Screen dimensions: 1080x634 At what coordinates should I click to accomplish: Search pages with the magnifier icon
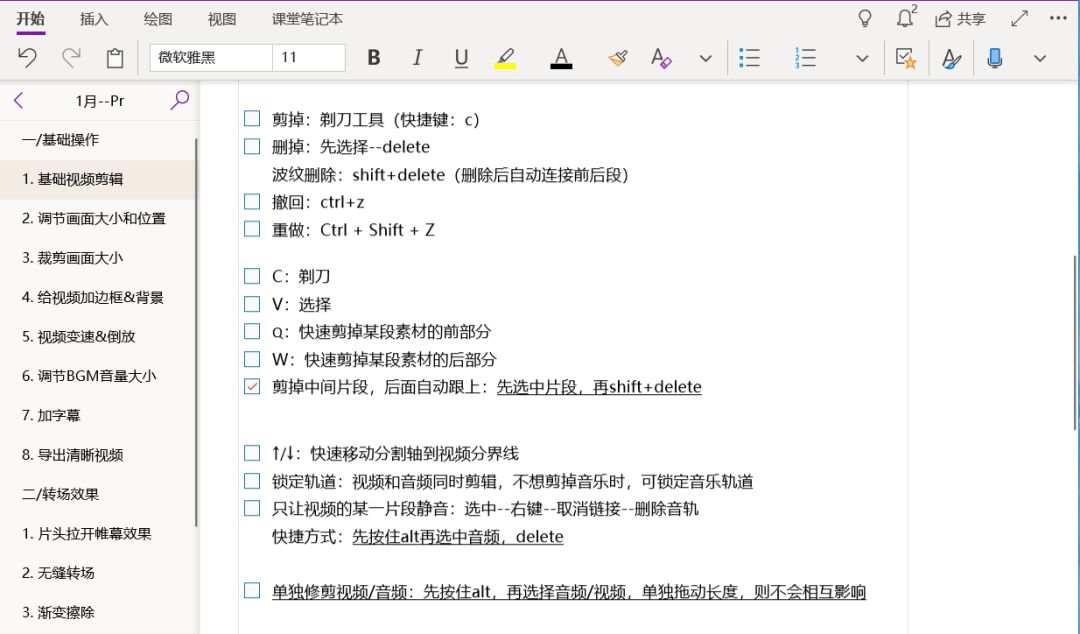(x=180, y=100)
